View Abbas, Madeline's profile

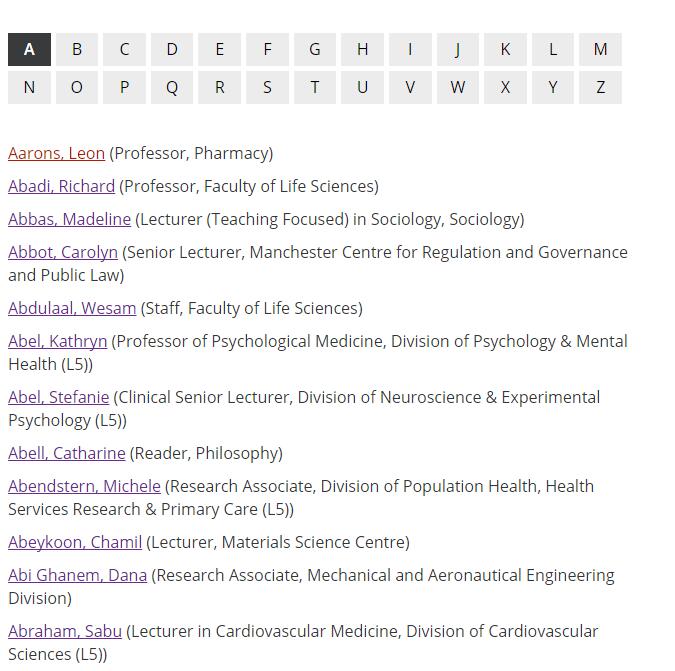coord(69,219)
